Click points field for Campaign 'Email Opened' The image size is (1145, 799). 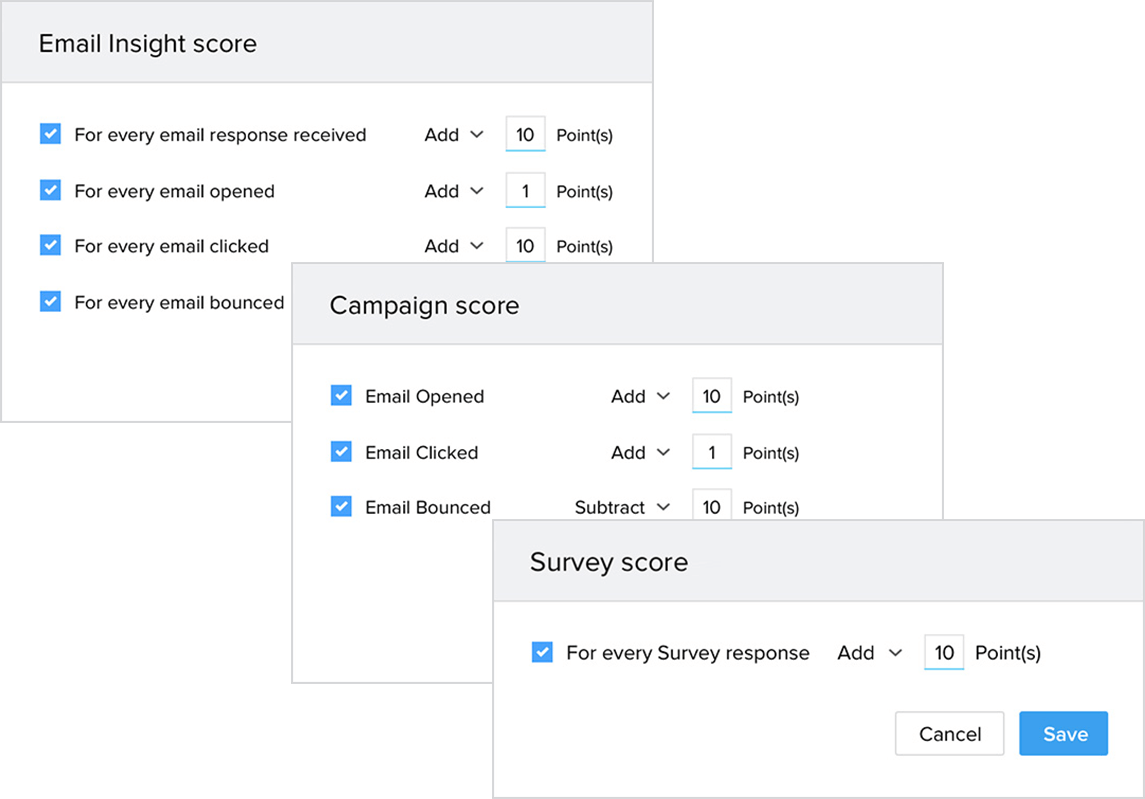tap(712, 396)
